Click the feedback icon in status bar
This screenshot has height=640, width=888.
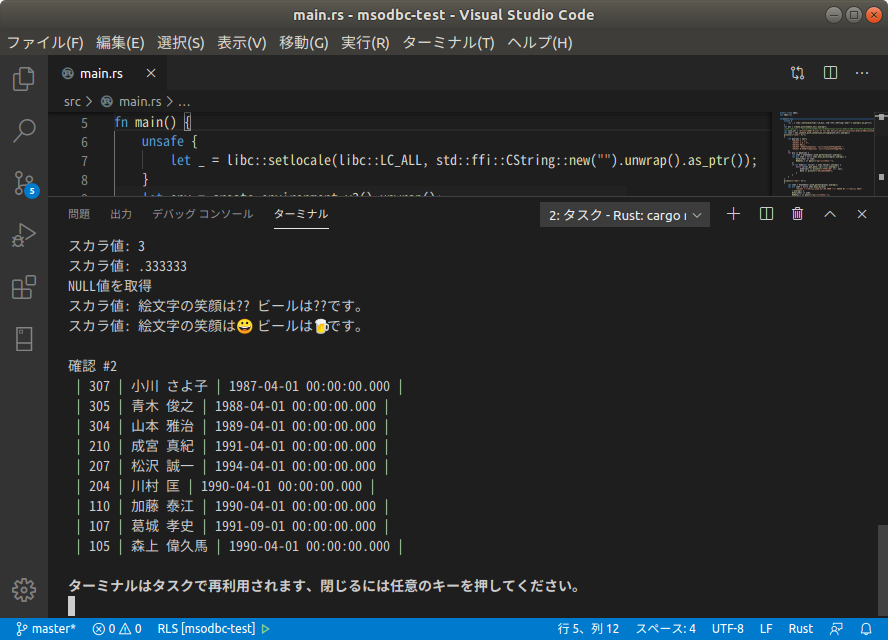click(x=836, y=629)
